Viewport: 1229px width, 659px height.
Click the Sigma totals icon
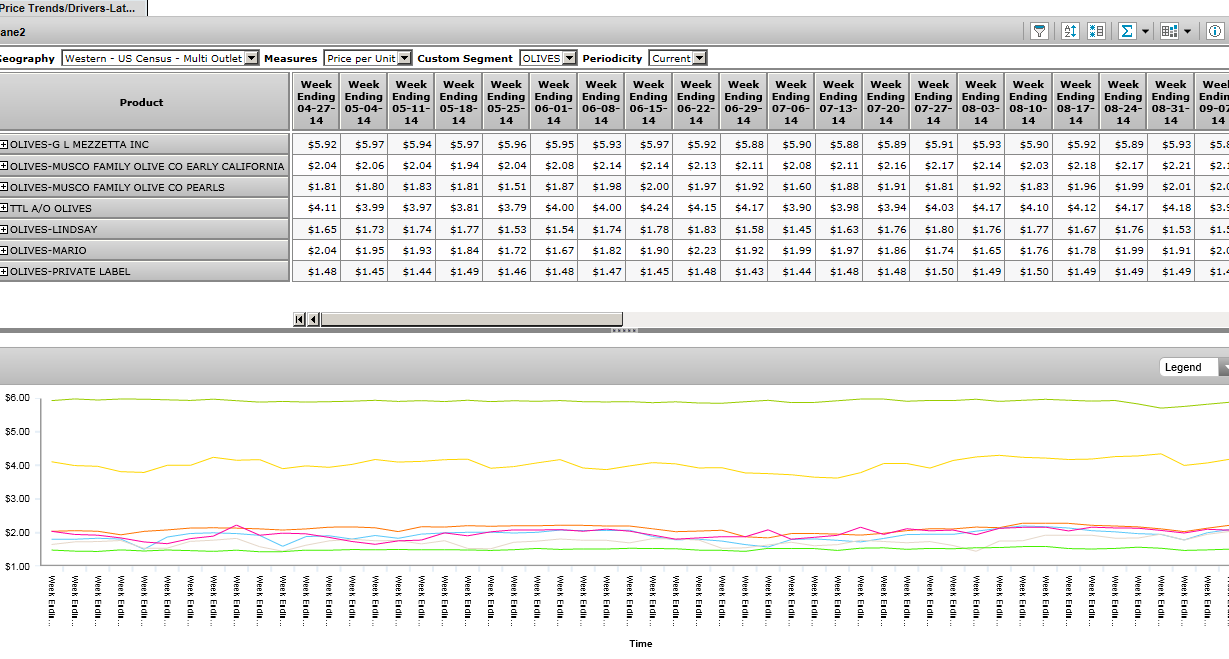[x=1127, y=31]
